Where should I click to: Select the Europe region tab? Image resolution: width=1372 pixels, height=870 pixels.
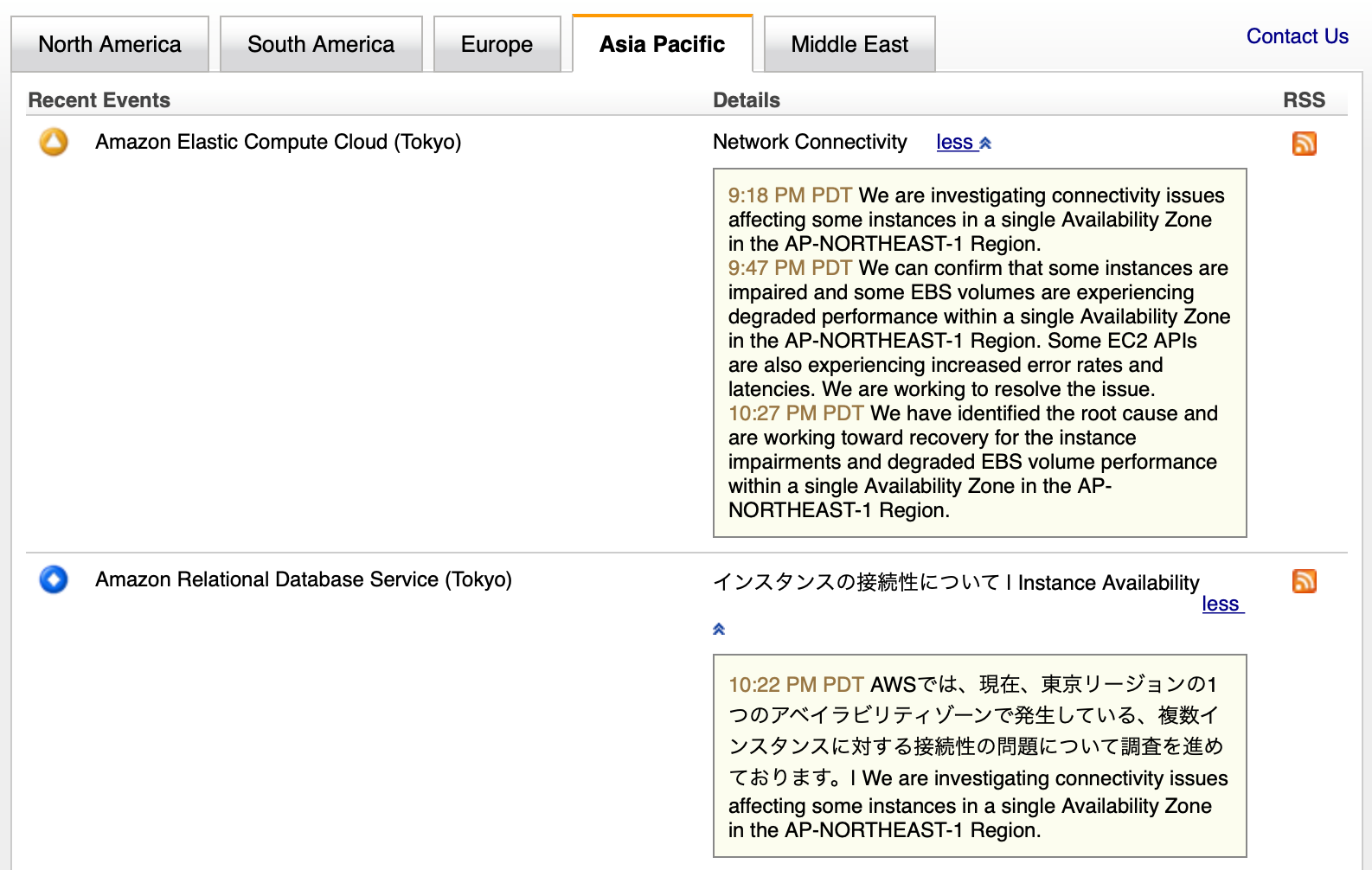pyautogui.click(x=497, y=44)
